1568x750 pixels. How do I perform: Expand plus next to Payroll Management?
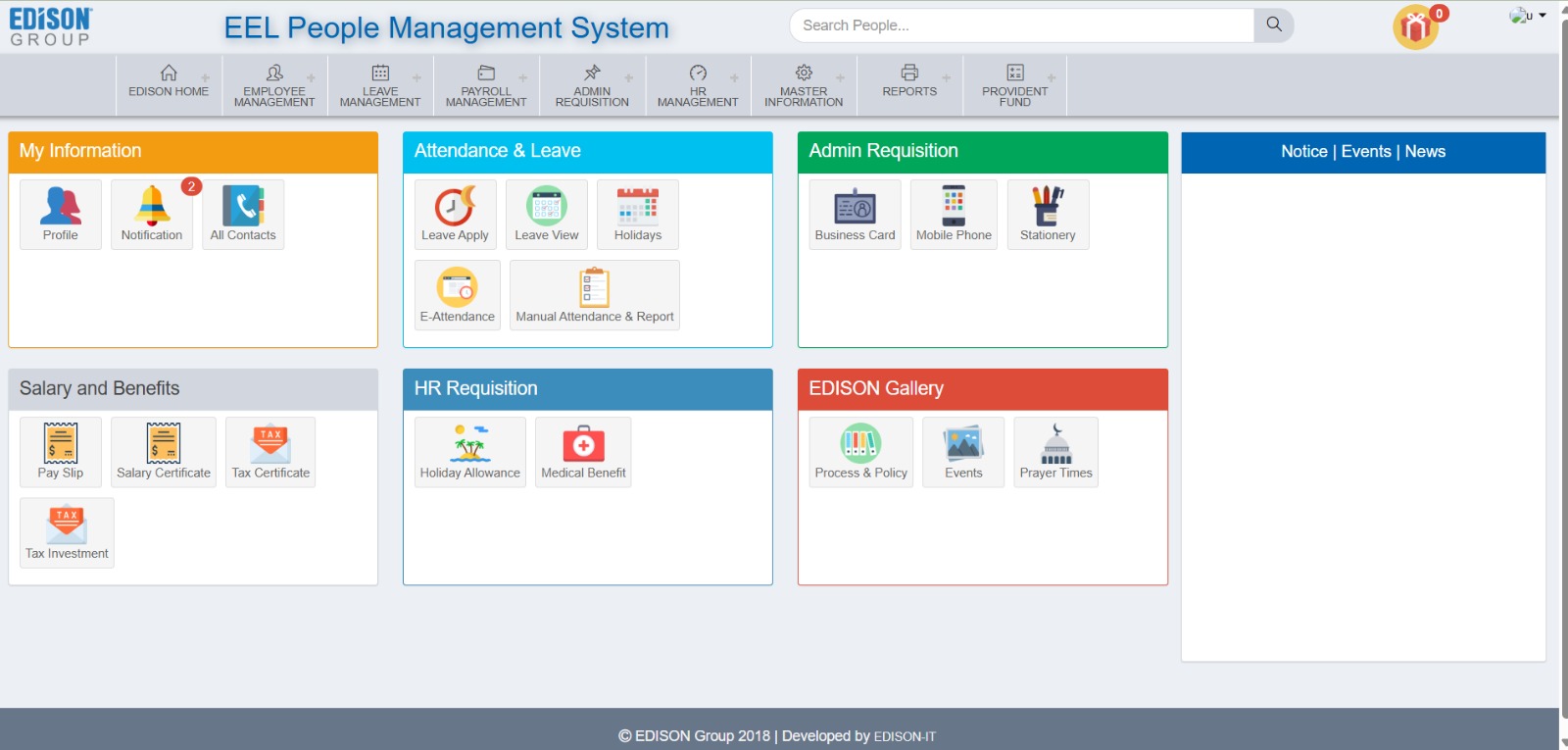pyautogui.click(x=523, y=78)
